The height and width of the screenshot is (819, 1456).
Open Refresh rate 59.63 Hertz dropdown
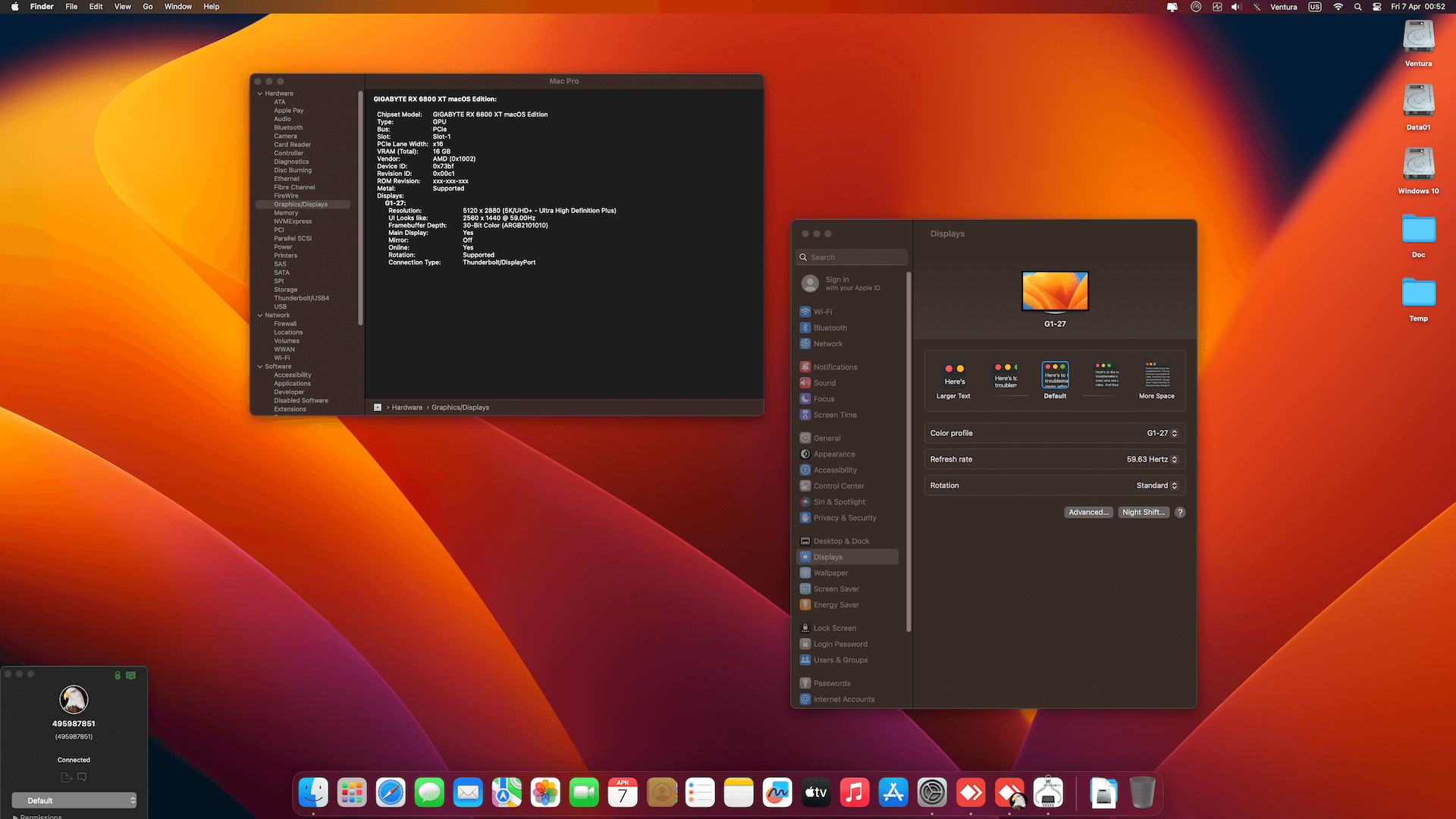click(x=1152, y=460)
